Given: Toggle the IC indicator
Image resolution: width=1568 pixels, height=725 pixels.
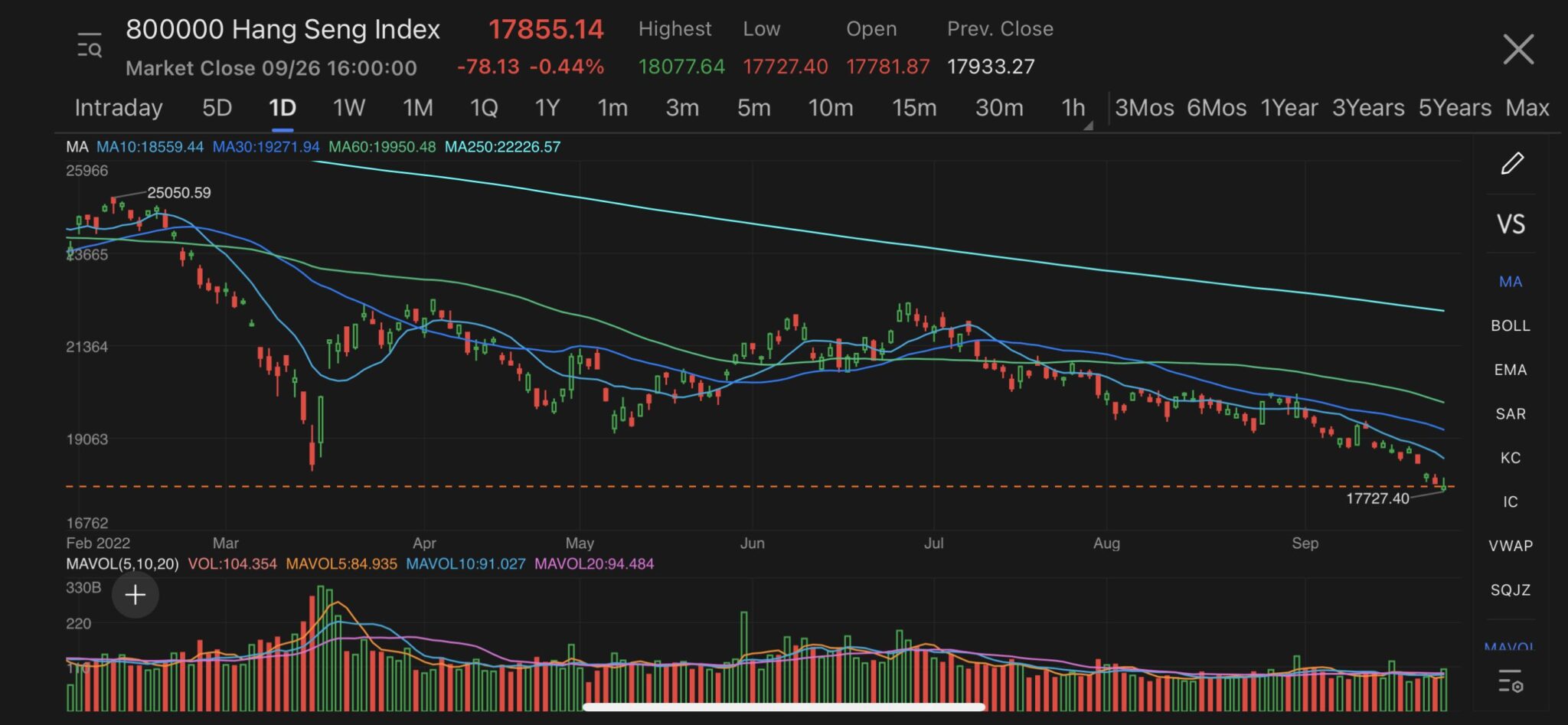Looking at the screenshot, I should point(1511,502).
